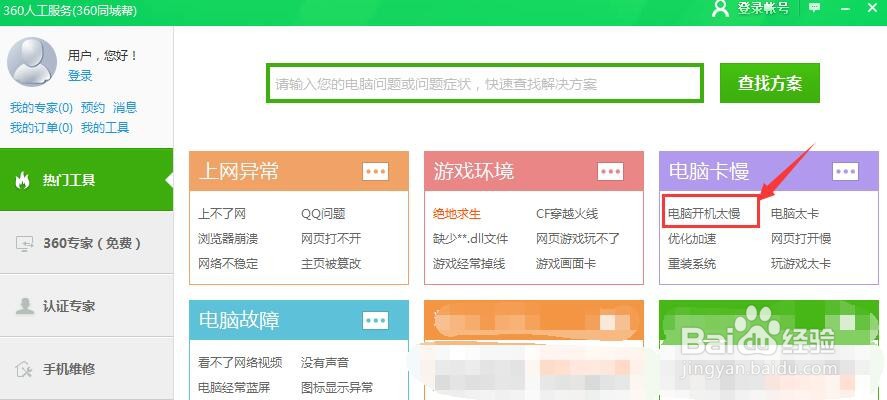Open more options in 电脑故障 card
887x400 pixels.
[376, 320]
